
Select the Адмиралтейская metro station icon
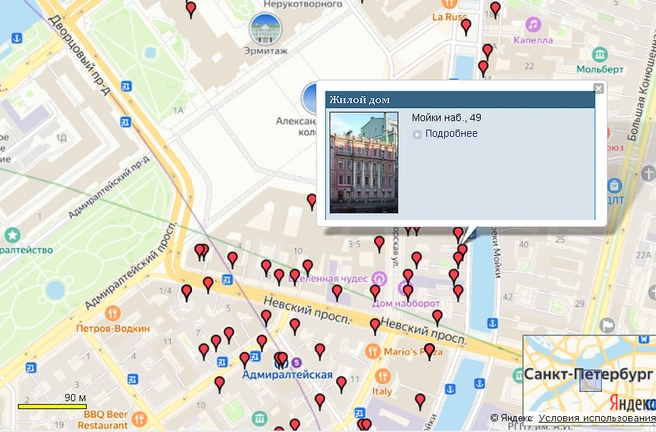click(297, 362)
